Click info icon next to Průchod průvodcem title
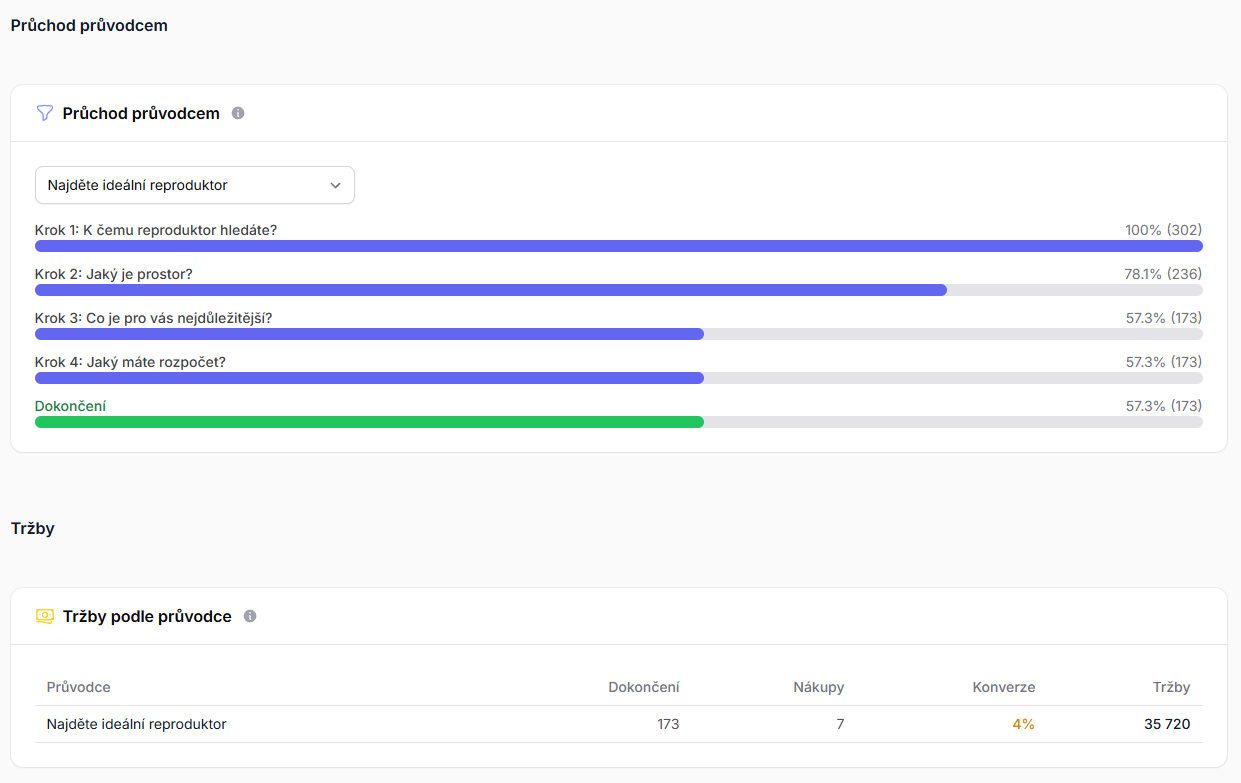 (238, 113)
